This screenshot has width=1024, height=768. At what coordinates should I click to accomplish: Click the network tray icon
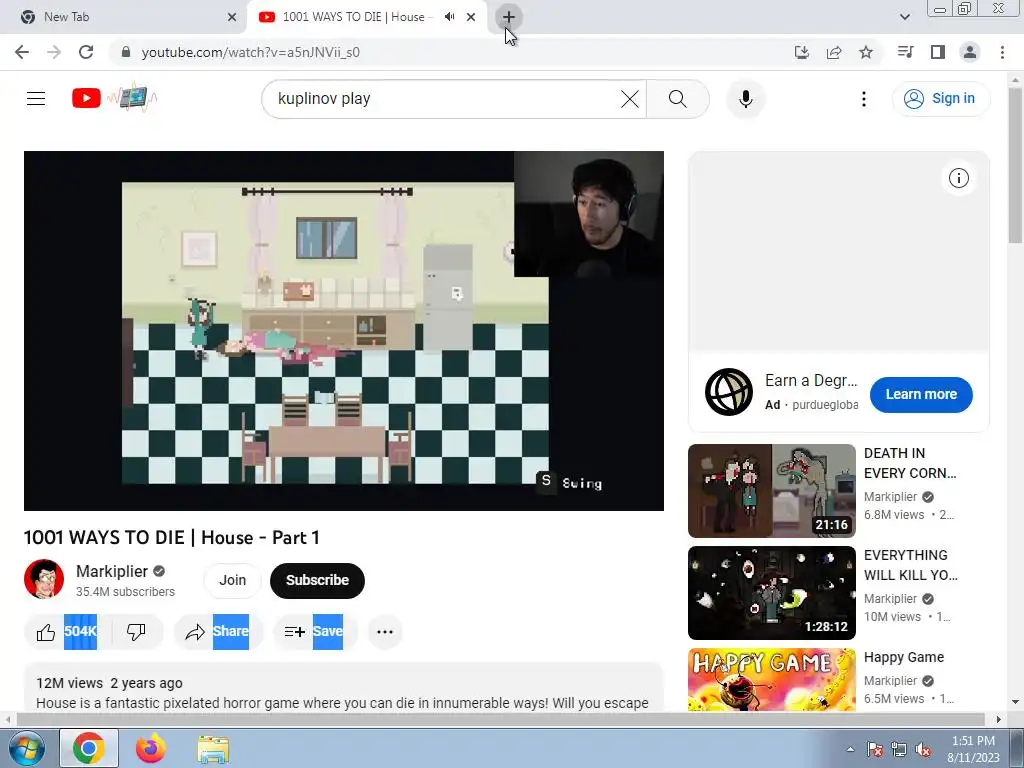[899, 749]
